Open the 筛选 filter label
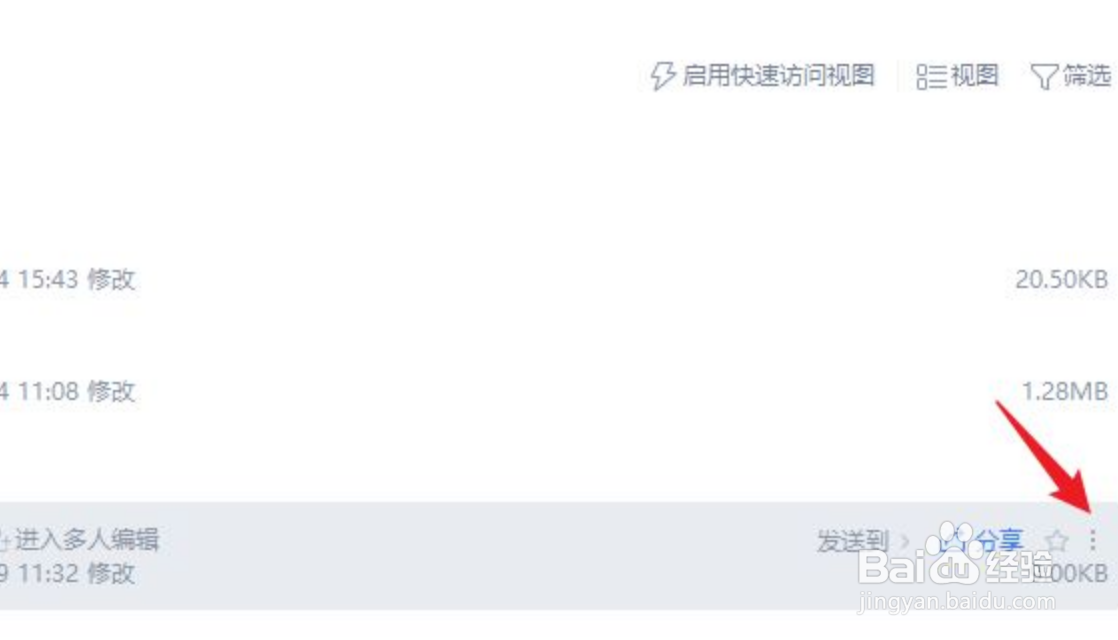1118x640 pixels. click(1087, 75)
